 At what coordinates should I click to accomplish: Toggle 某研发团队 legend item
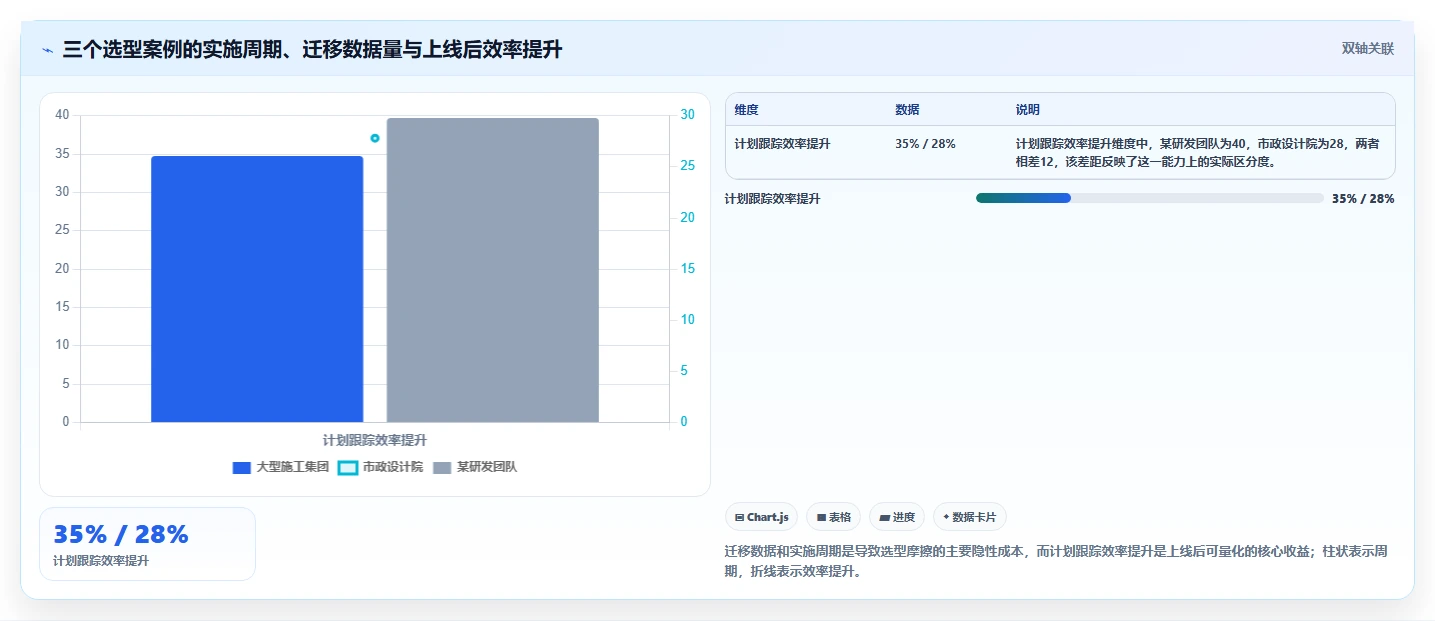pos(474,467)
